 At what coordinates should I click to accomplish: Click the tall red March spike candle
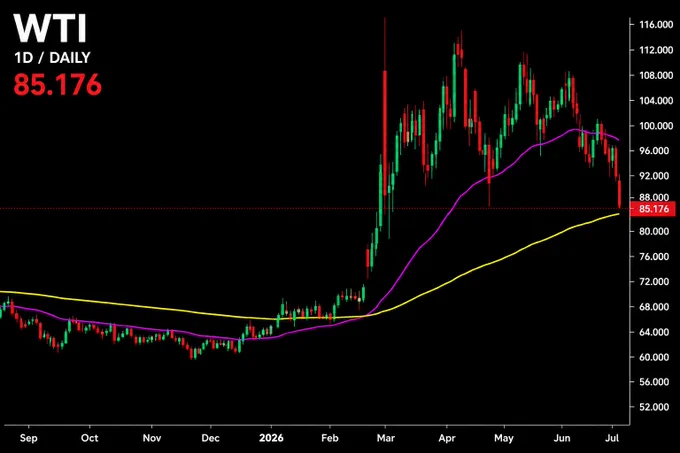[x=385, y=117]
